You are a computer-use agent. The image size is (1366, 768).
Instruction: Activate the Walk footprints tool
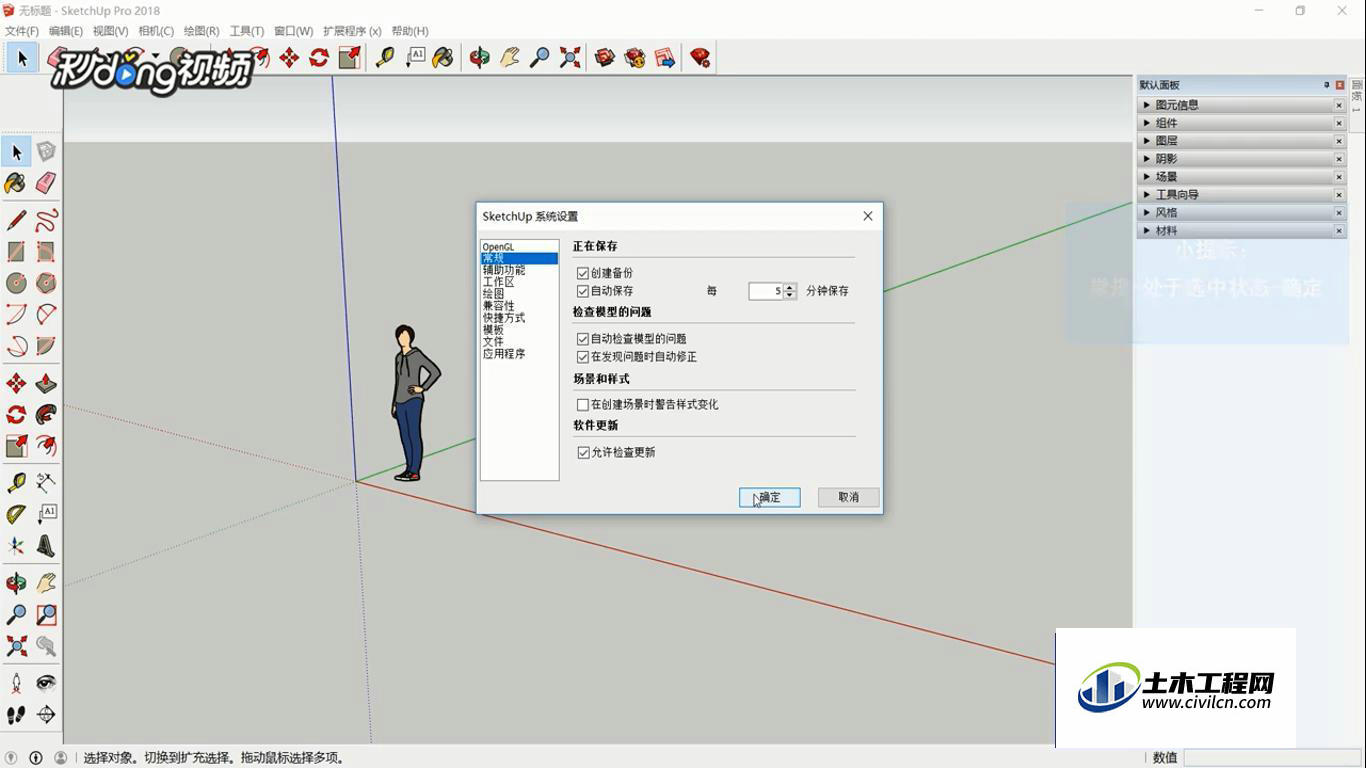(16, 714)
